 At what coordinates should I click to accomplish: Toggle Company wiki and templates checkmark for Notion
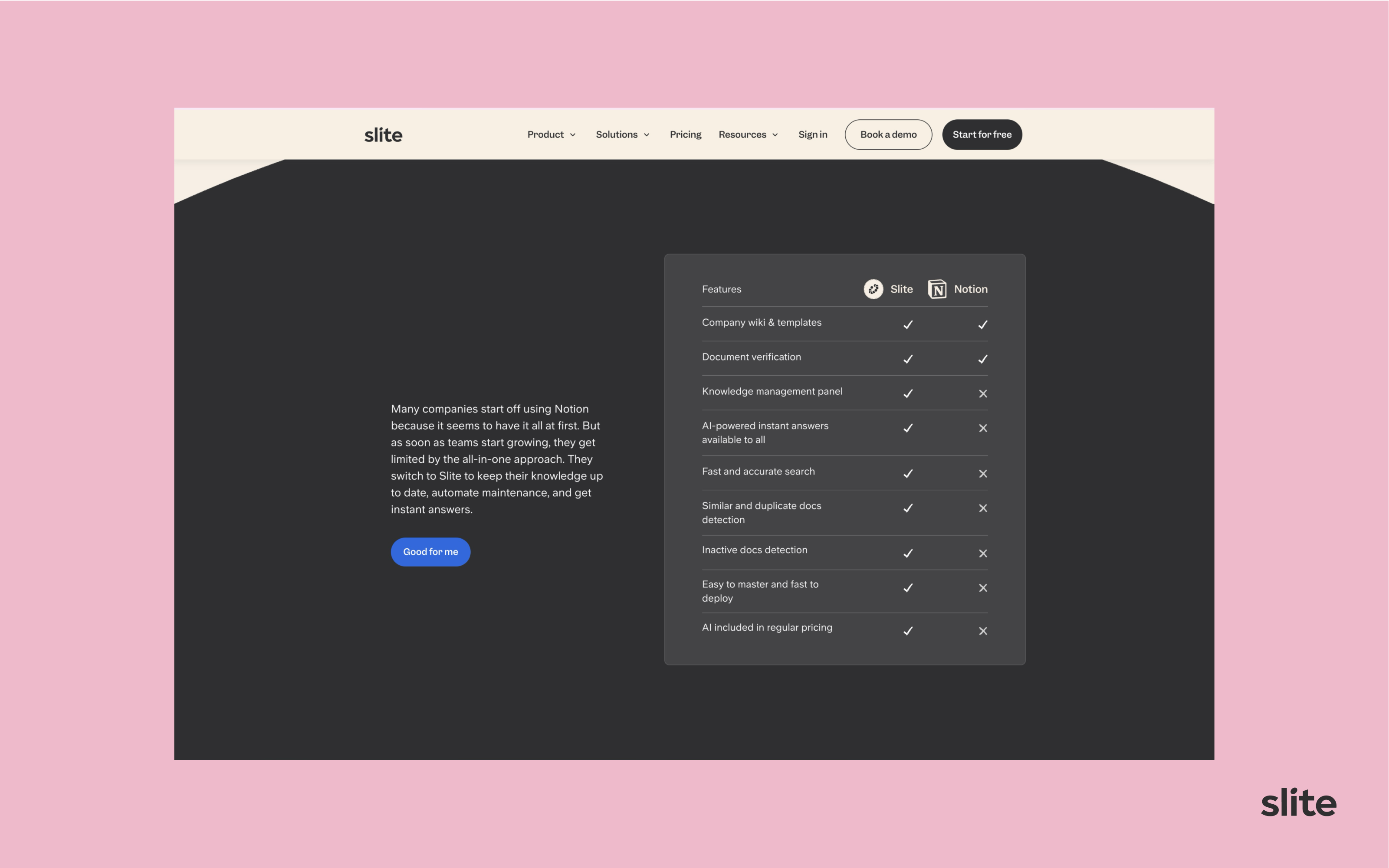click(982, 324)
